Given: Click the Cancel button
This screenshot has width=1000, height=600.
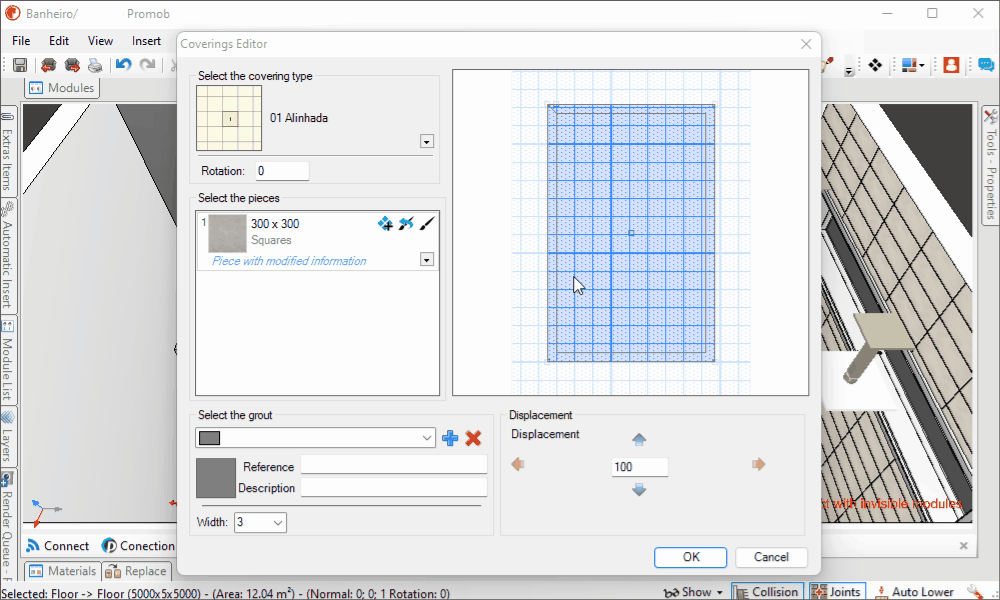Looking at the screenshot, I should click(x=771, y=557).
